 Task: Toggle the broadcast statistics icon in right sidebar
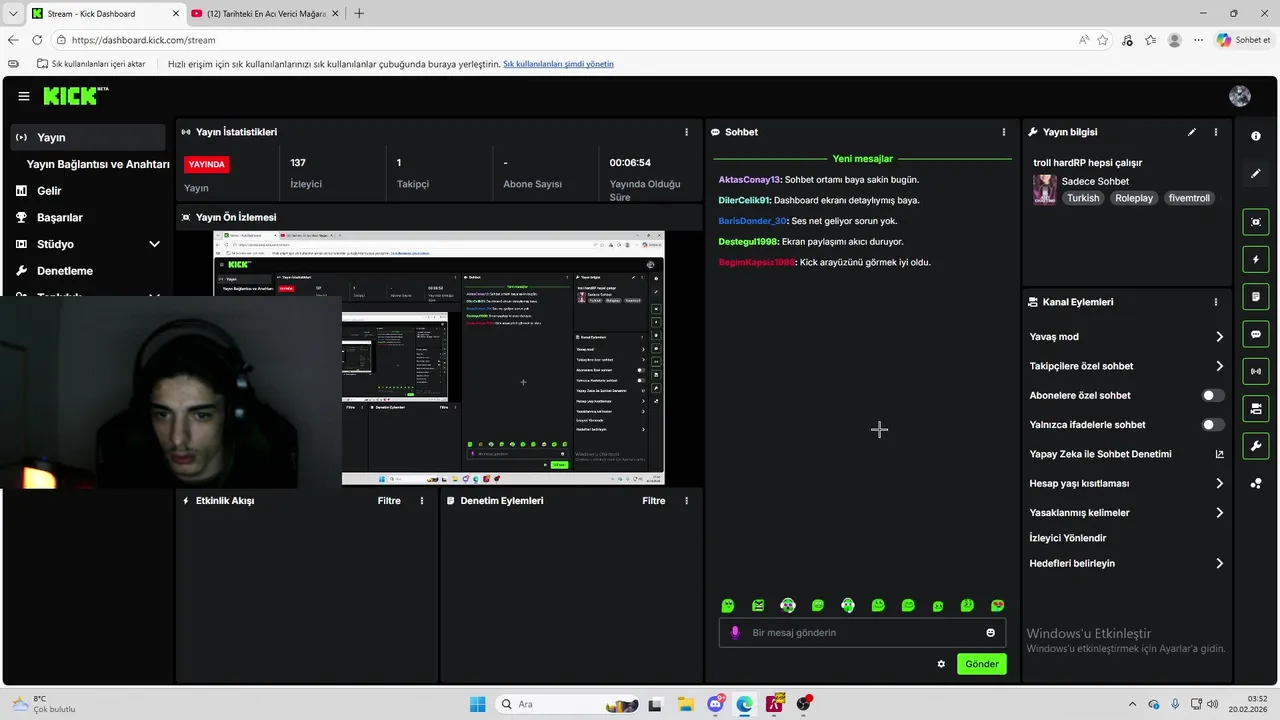(1256, 371)
